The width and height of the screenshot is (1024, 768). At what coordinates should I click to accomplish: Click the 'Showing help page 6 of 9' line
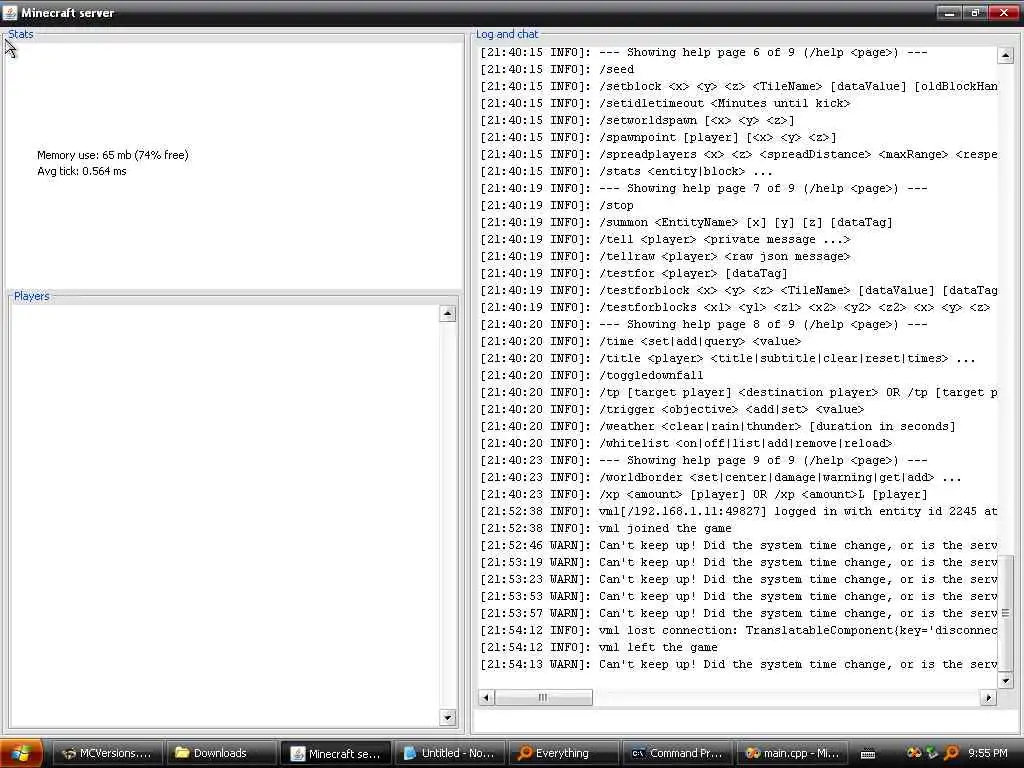pos(703,52)
